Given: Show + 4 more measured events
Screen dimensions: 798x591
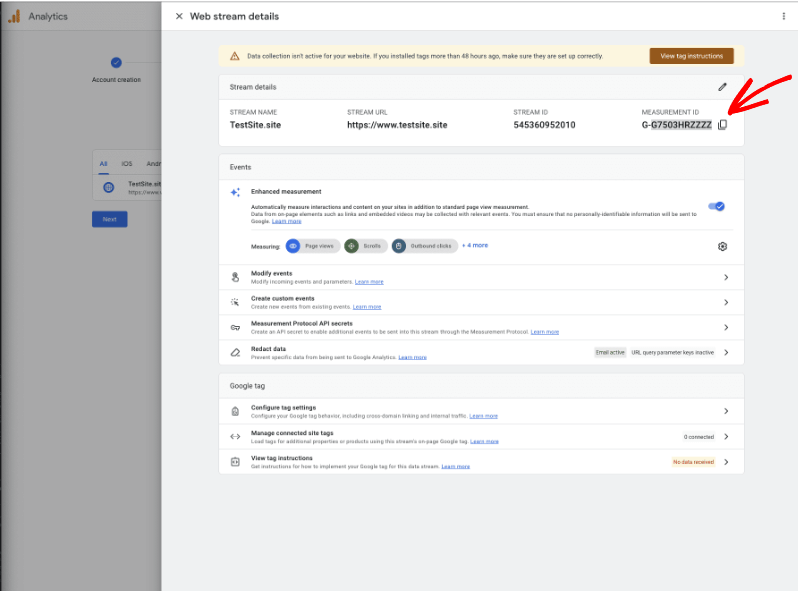Looking at the screenshot, I should tap(475, 245).
